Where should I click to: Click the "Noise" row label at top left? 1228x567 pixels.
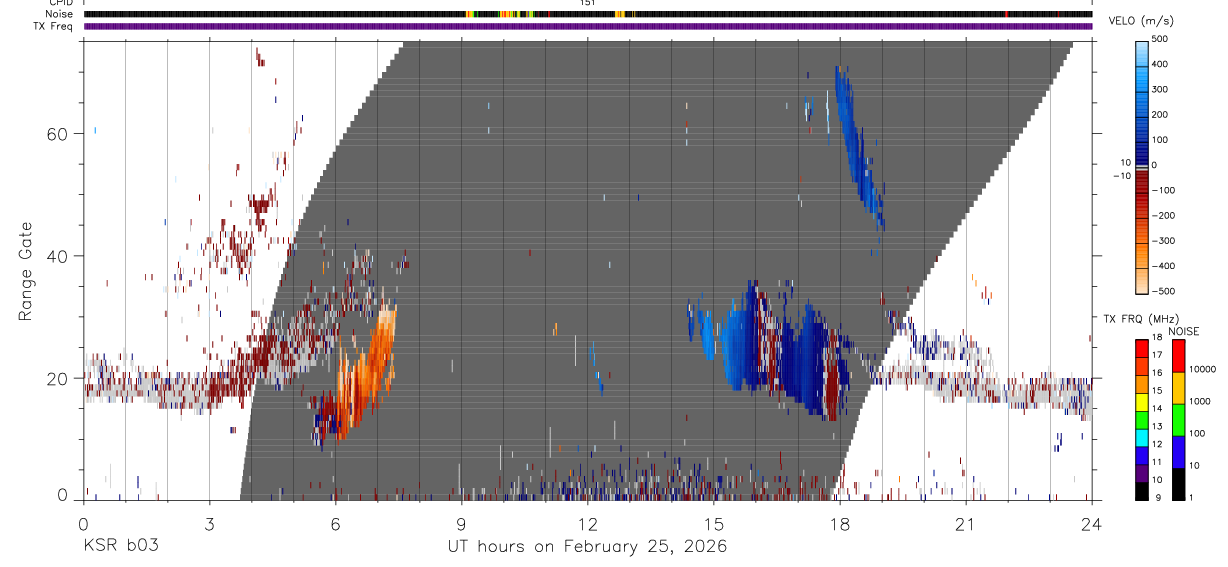click(x=61, y=14)
